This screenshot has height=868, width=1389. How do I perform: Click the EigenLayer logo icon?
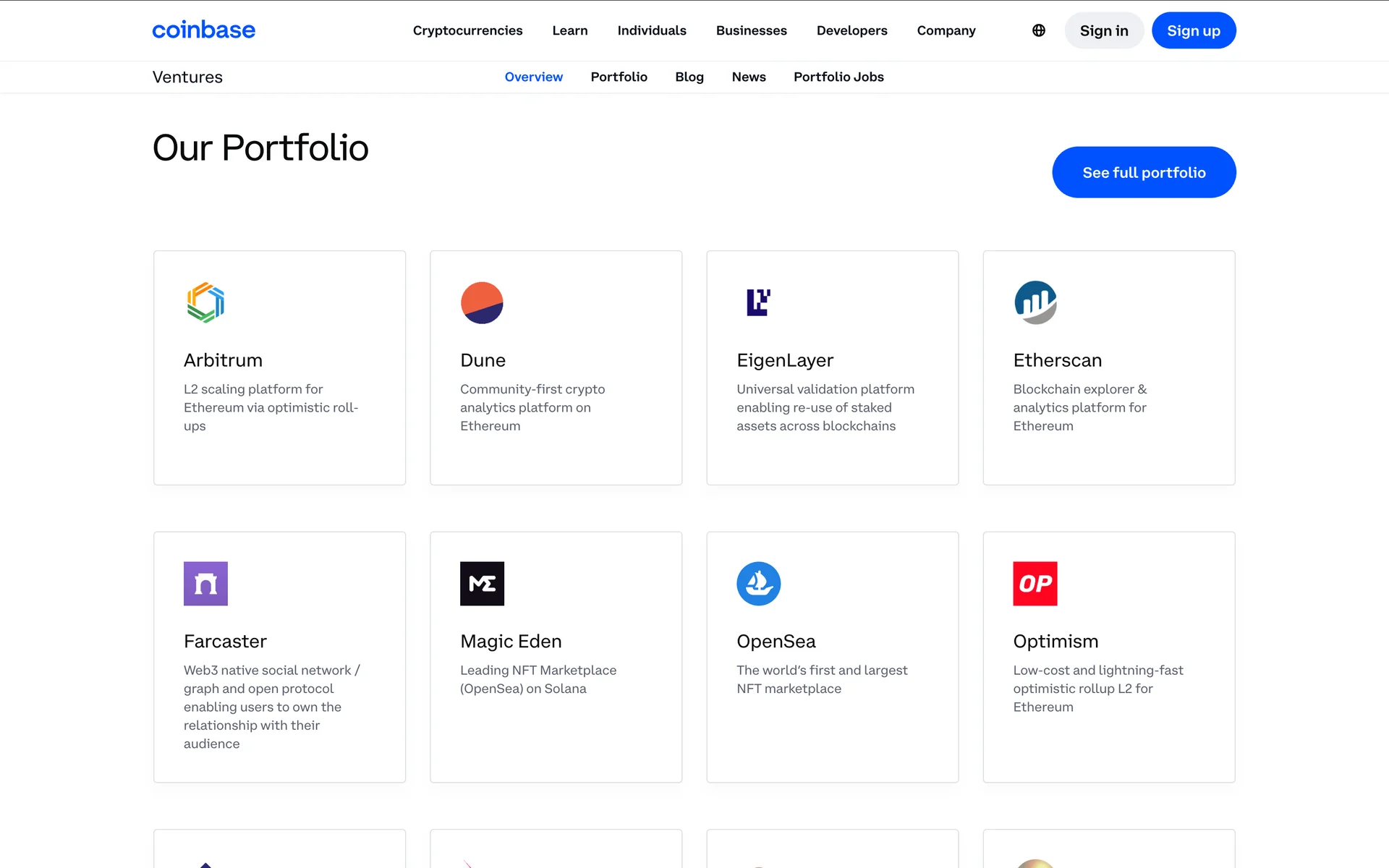point(758,302)
